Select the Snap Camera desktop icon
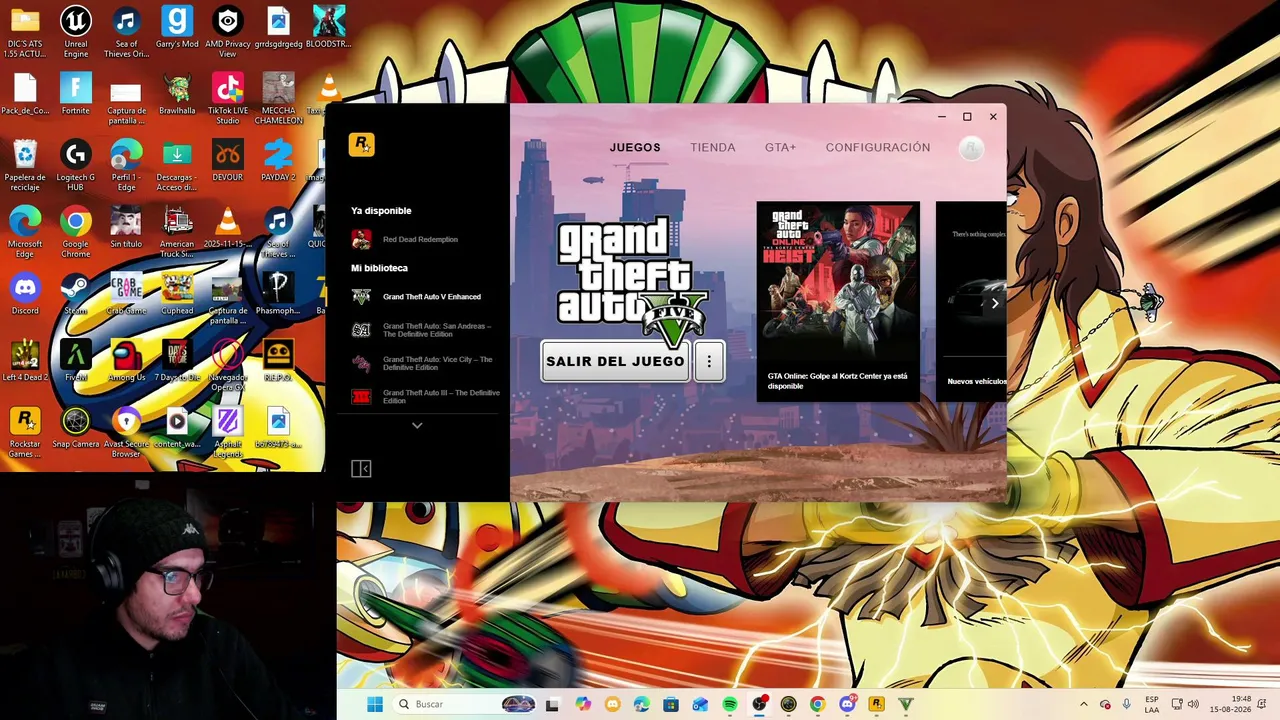This screenshot has width=1280, height=720. point(76,428)
